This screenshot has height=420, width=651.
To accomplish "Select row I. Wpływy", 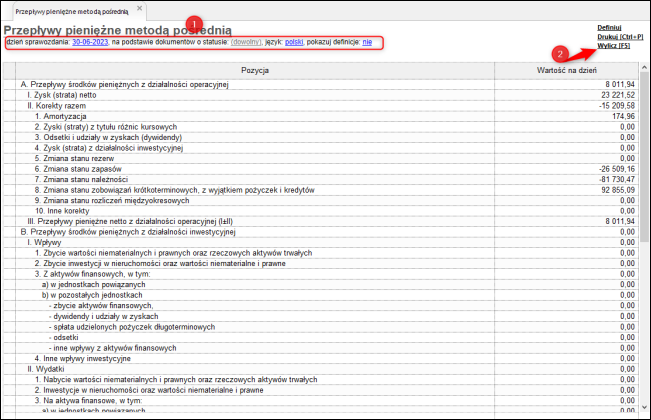I will click(321, 242).
